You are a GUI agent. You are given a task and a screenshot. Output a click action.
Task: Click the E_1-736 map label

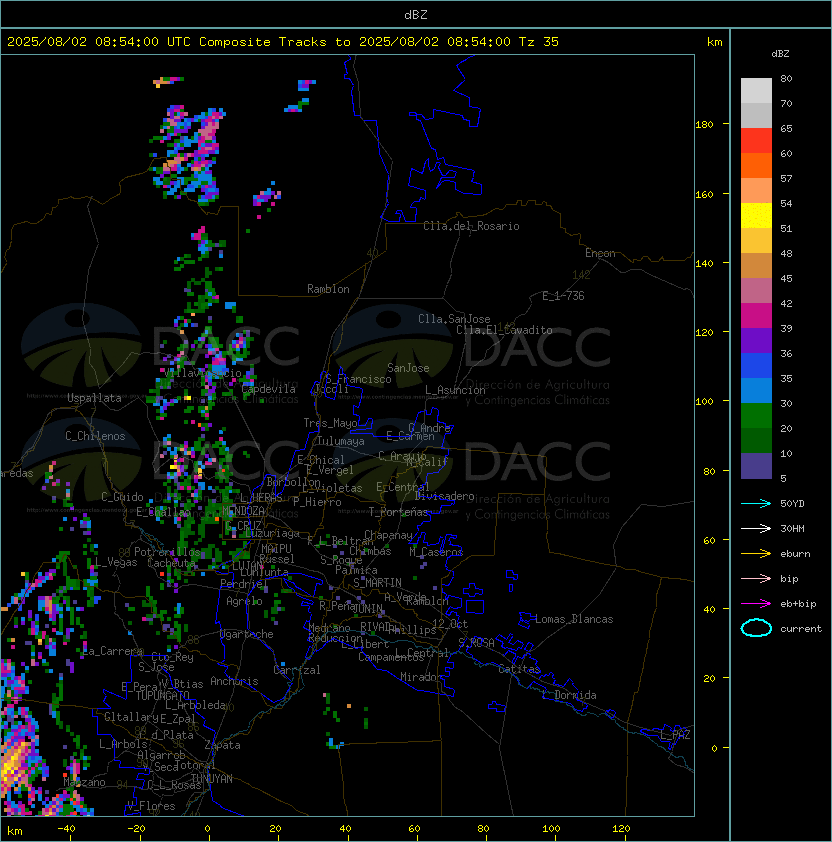pos(563,296)
